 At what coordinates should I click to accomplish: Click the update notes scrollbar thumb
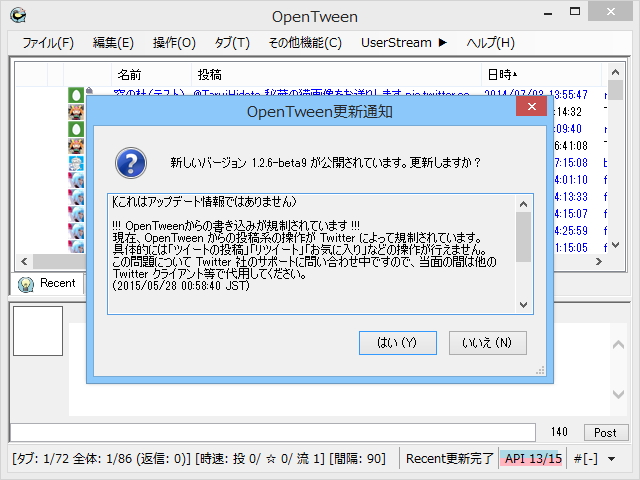(524, 237)
